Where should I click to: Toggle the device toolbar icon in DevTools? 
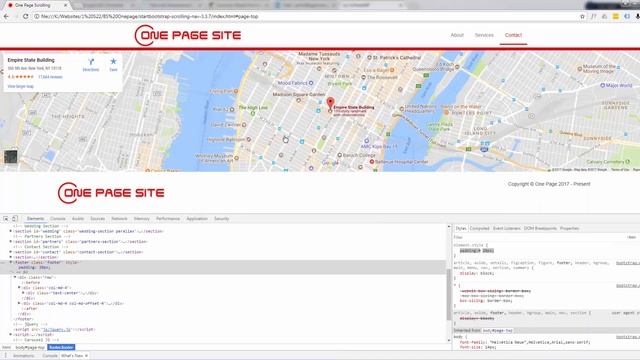[15, 219]
